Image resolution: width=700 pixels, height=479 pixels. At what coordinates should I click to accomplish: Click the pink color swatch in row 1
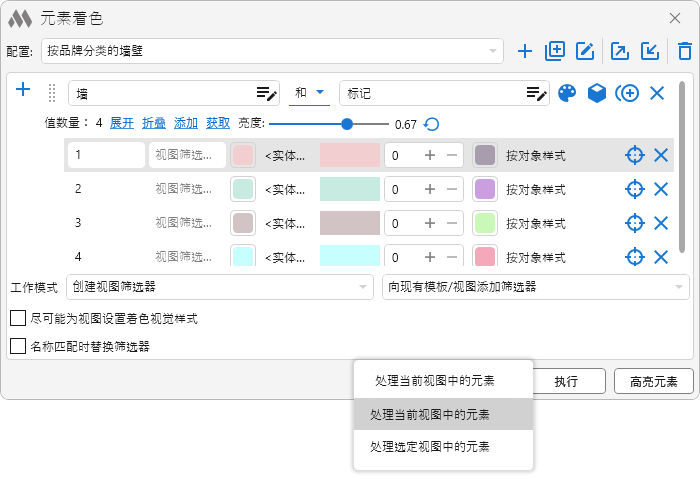point(243,155)
